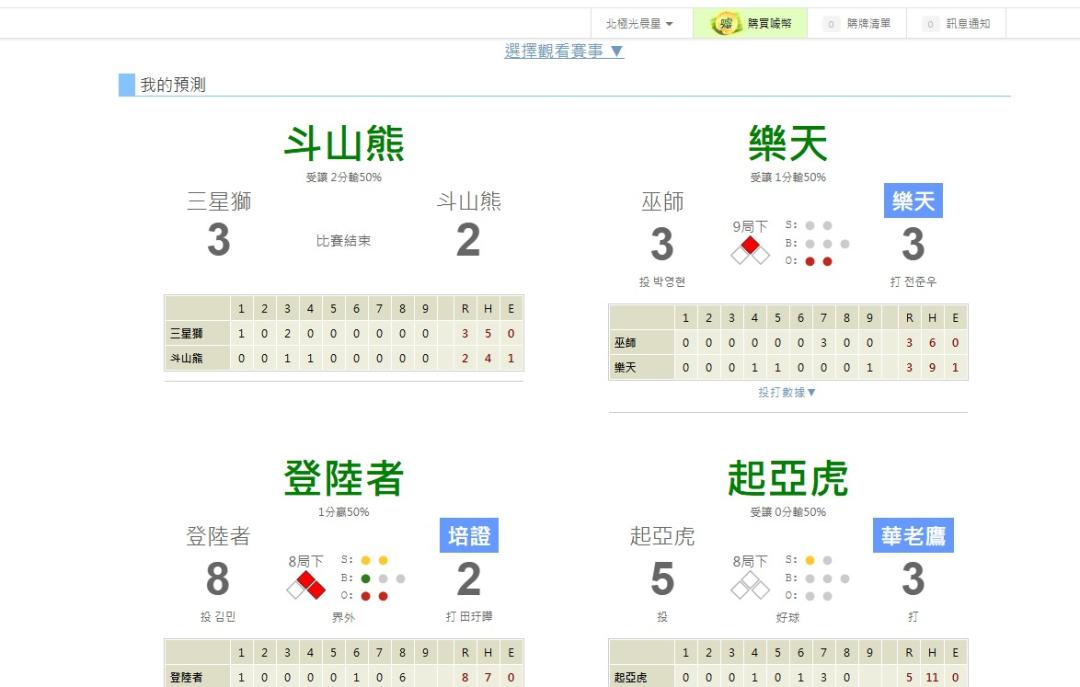Click the 8局下 inning label in 起亞虎 game

click(750, 561)
